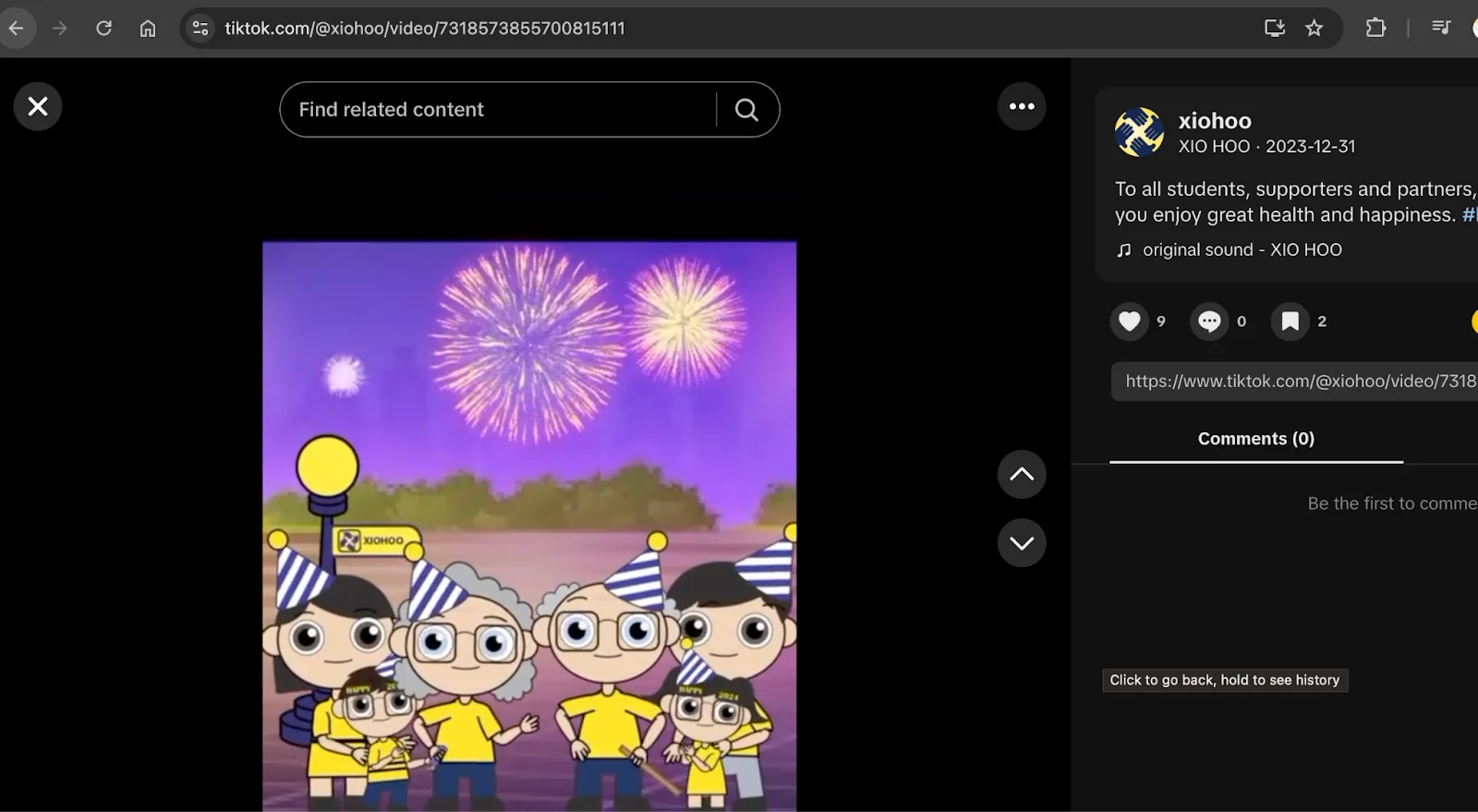This screenshot has height=812, width=1478.
Task: Go to the browser home page
Action: [148, 29]
